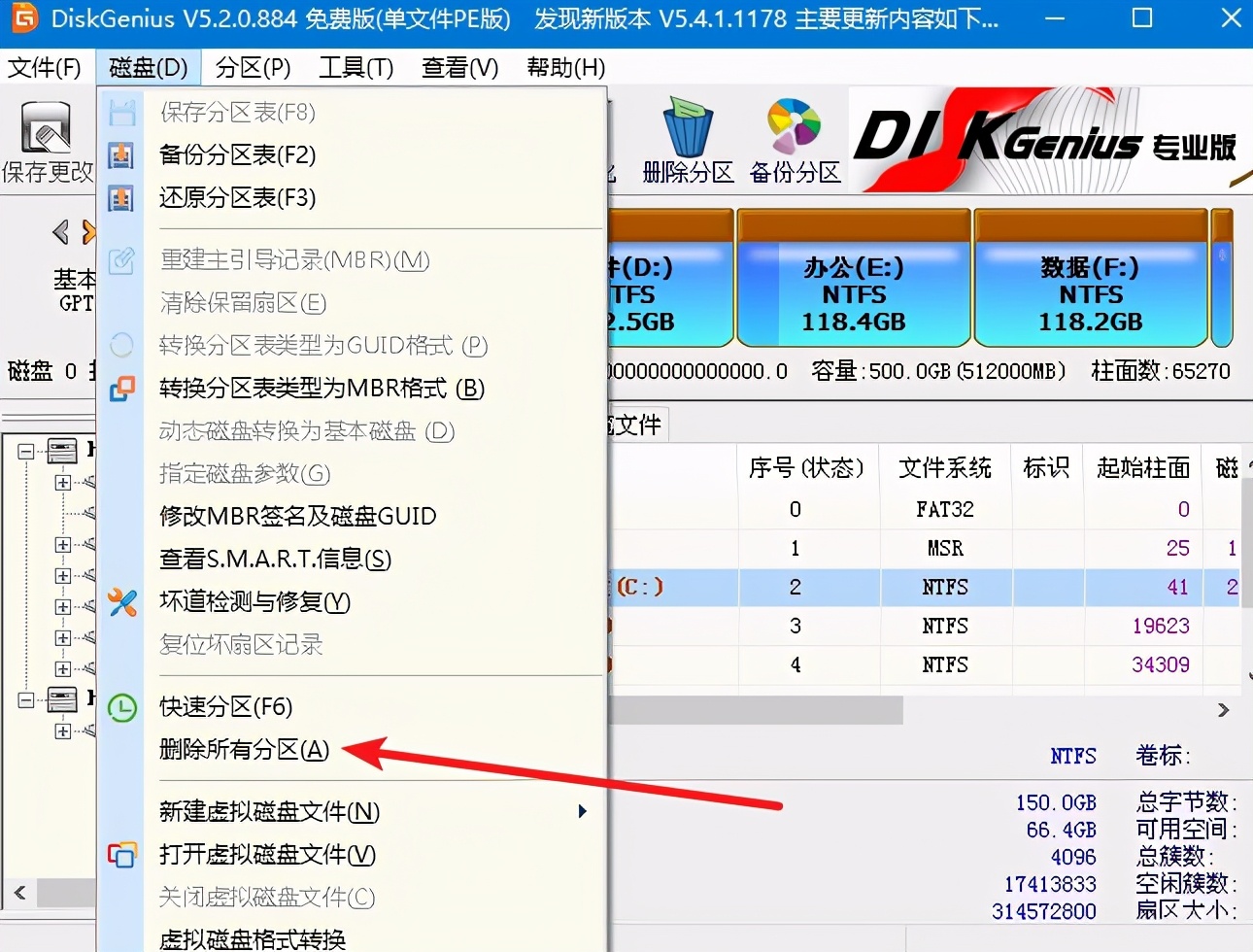Screen dimensions: 1253x952
Task: Click the 备份分区表(F2) menu icon
Action: coord(122,154)
